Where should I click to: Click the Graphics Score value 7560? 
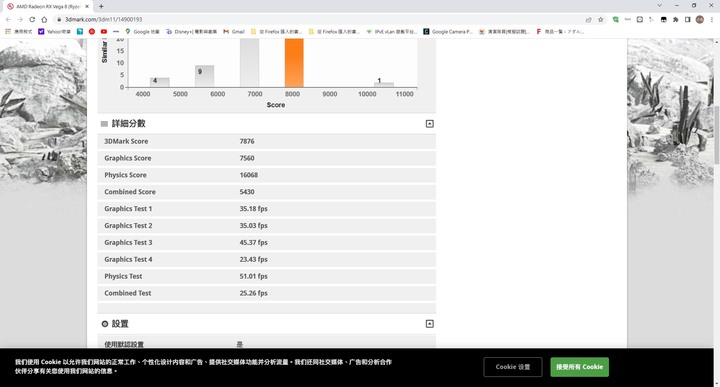click(x=247, y=158)
